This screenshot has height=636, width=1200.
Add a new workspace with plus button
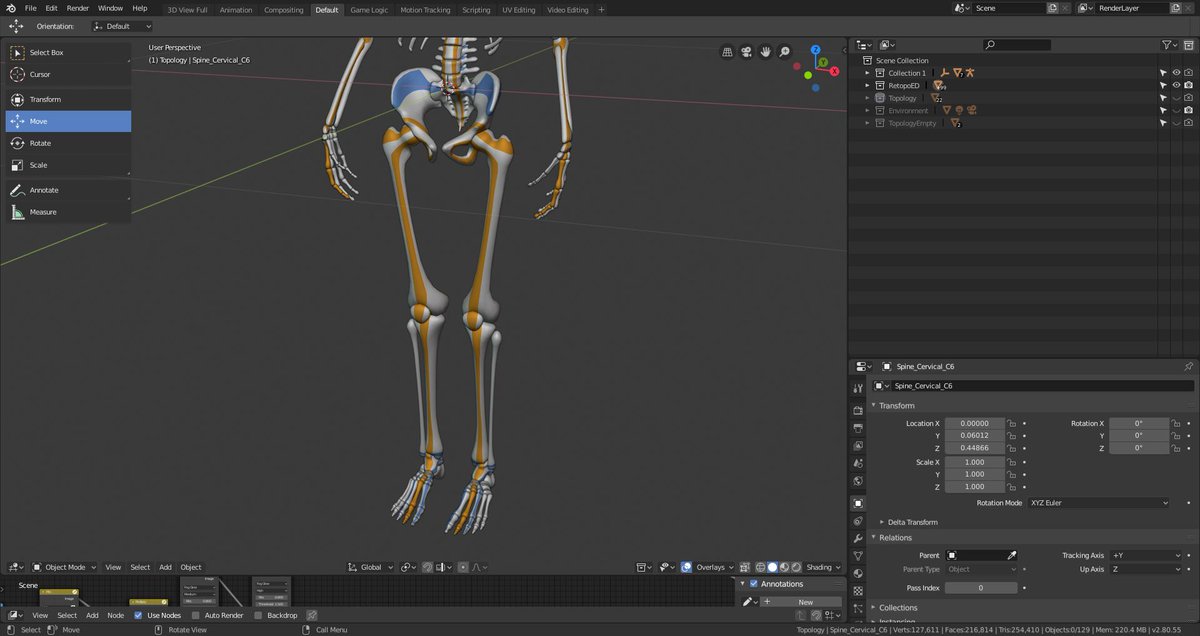(x=601, y=10)
